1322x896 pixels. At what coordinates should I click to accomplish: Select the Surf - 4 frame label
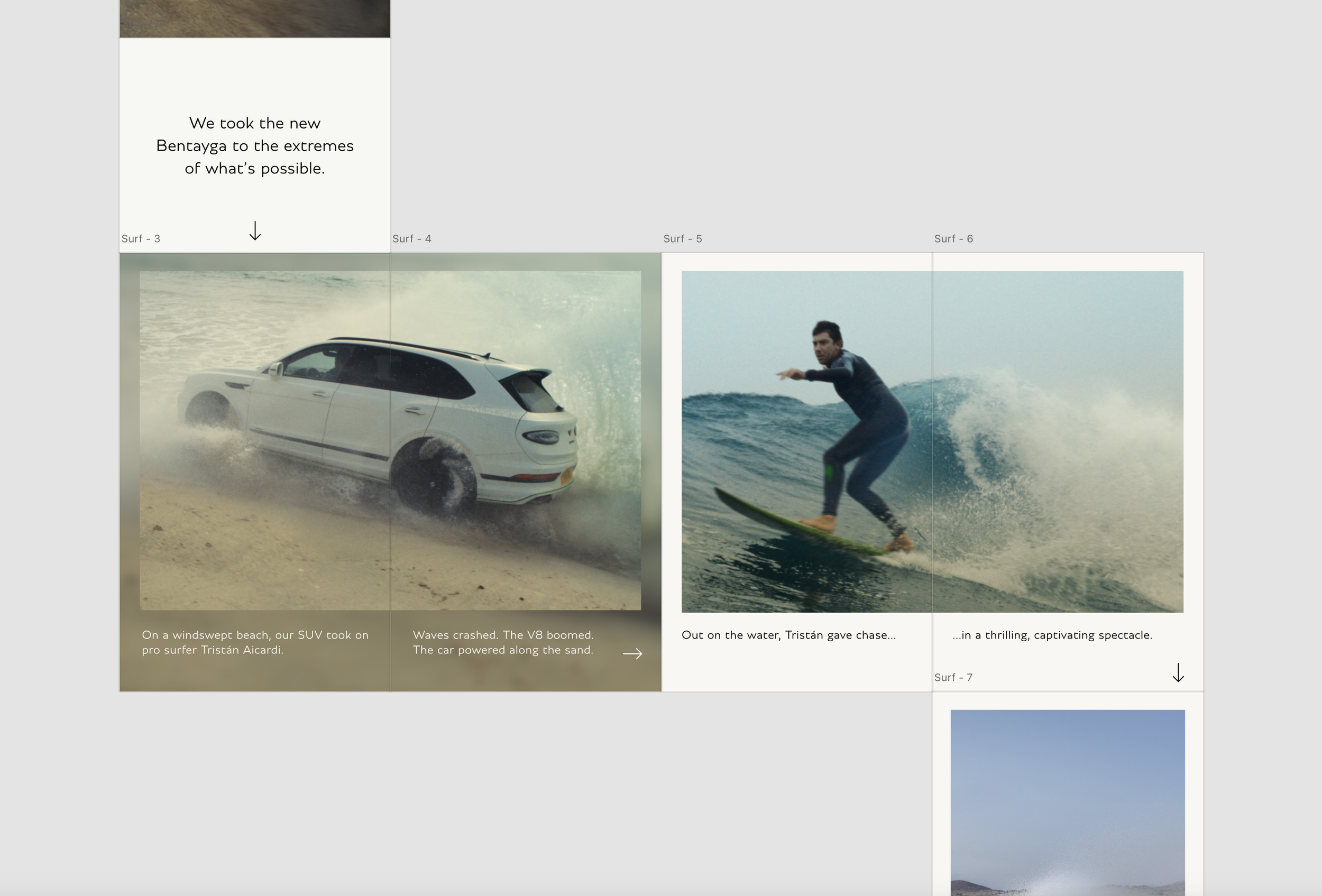pos(411,239)
